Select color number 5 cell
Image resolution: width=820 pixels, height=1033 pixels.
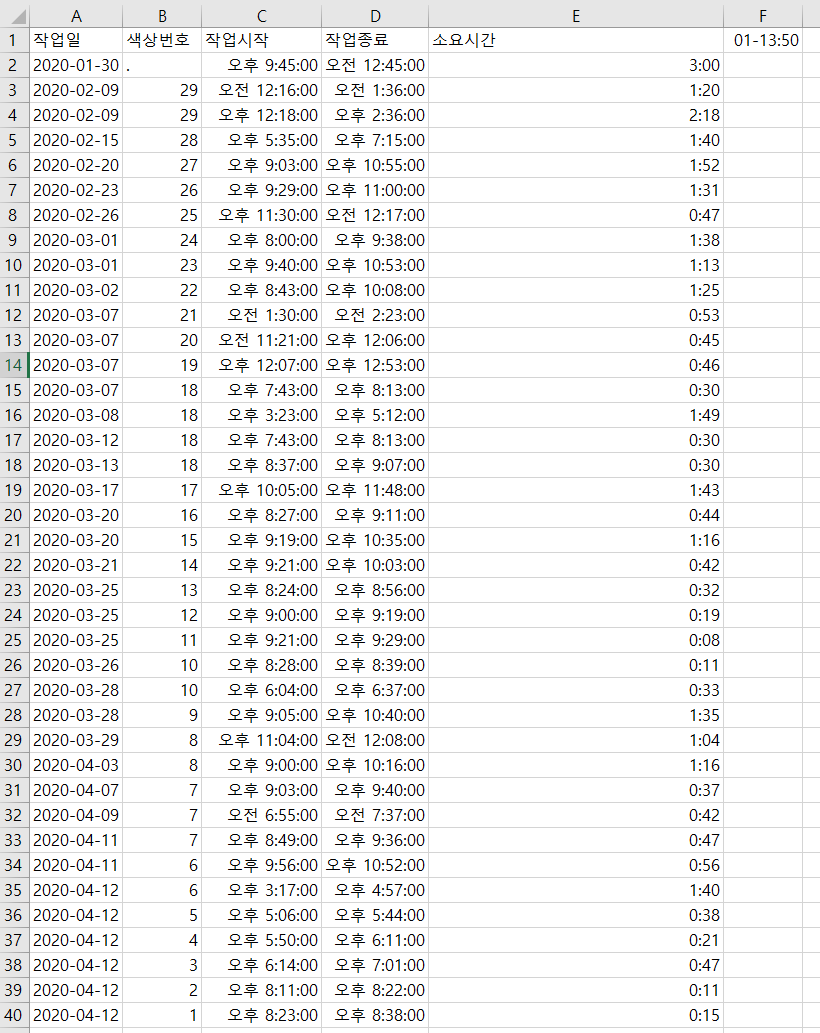[162, 916]
